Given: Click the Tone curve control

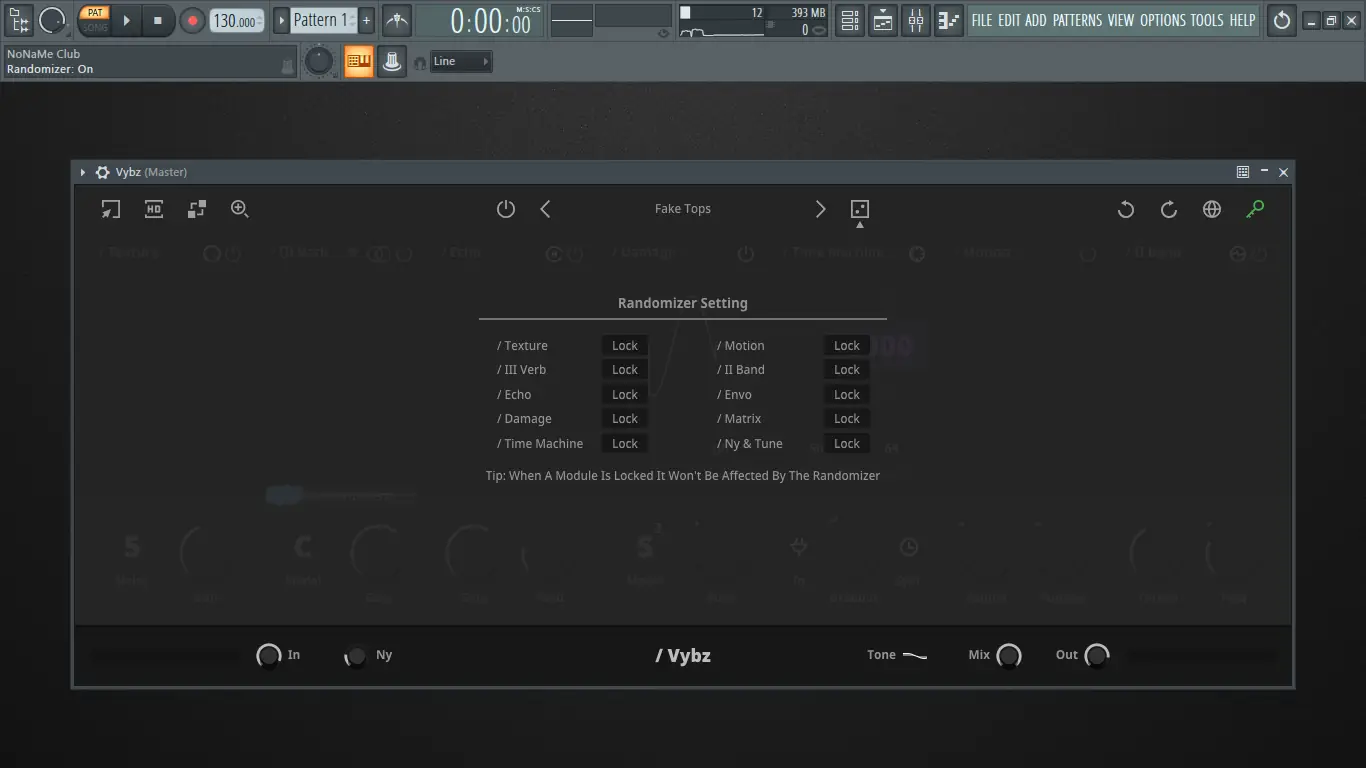Looking at the screenshot, I should [x=915, y=656].
